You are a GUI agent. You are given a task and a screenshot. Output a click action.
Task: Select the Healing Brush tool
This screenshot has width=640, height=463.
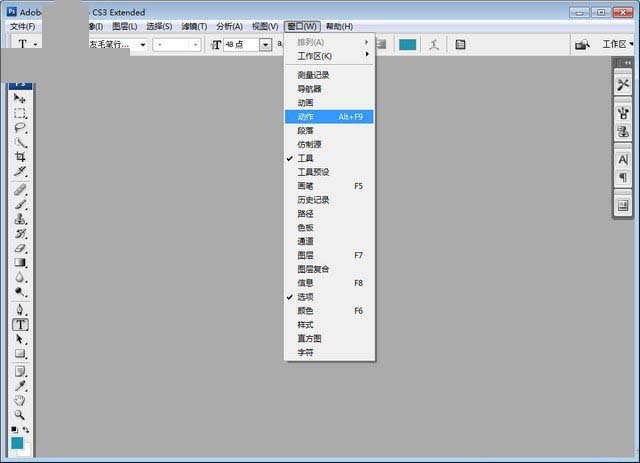(x=20, y=190)
